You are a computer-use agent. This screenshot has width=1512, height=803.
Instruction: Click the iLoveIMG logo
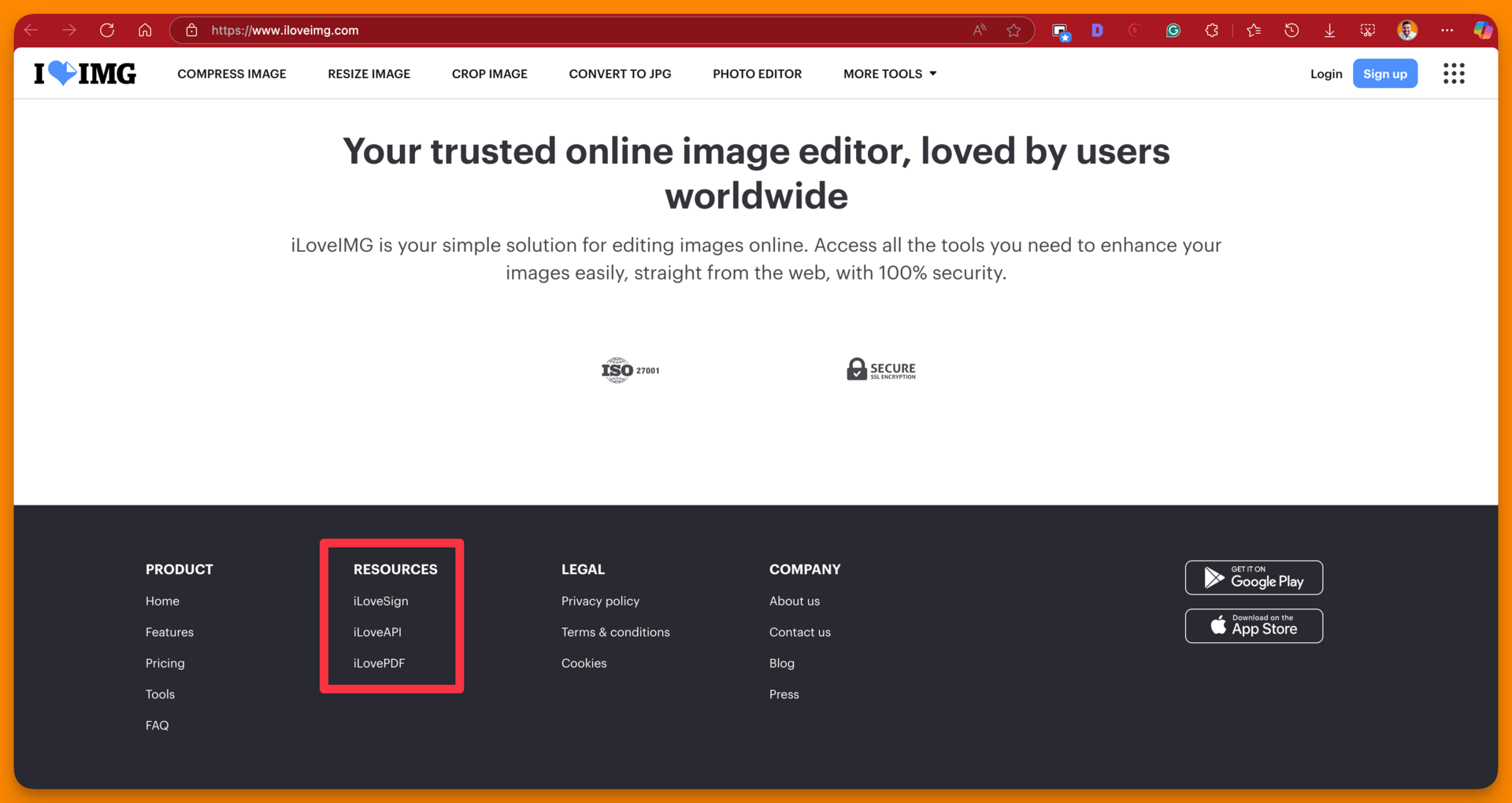click(x=85, y=74)
